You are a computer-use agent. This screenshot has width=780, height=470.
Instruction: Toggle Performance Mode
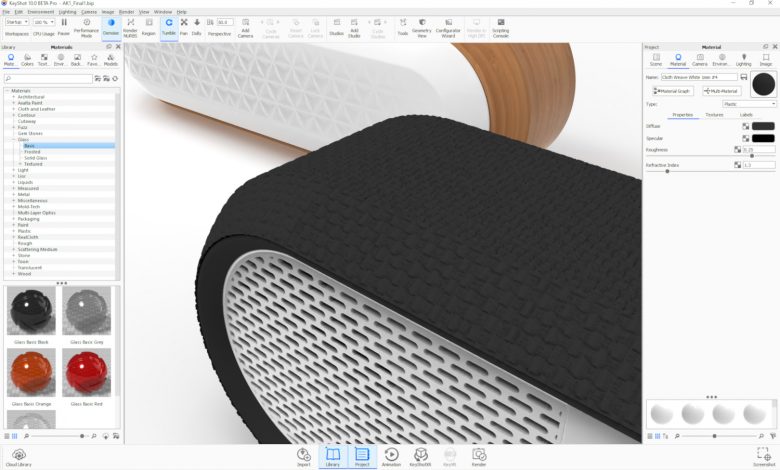click(86, 25)
